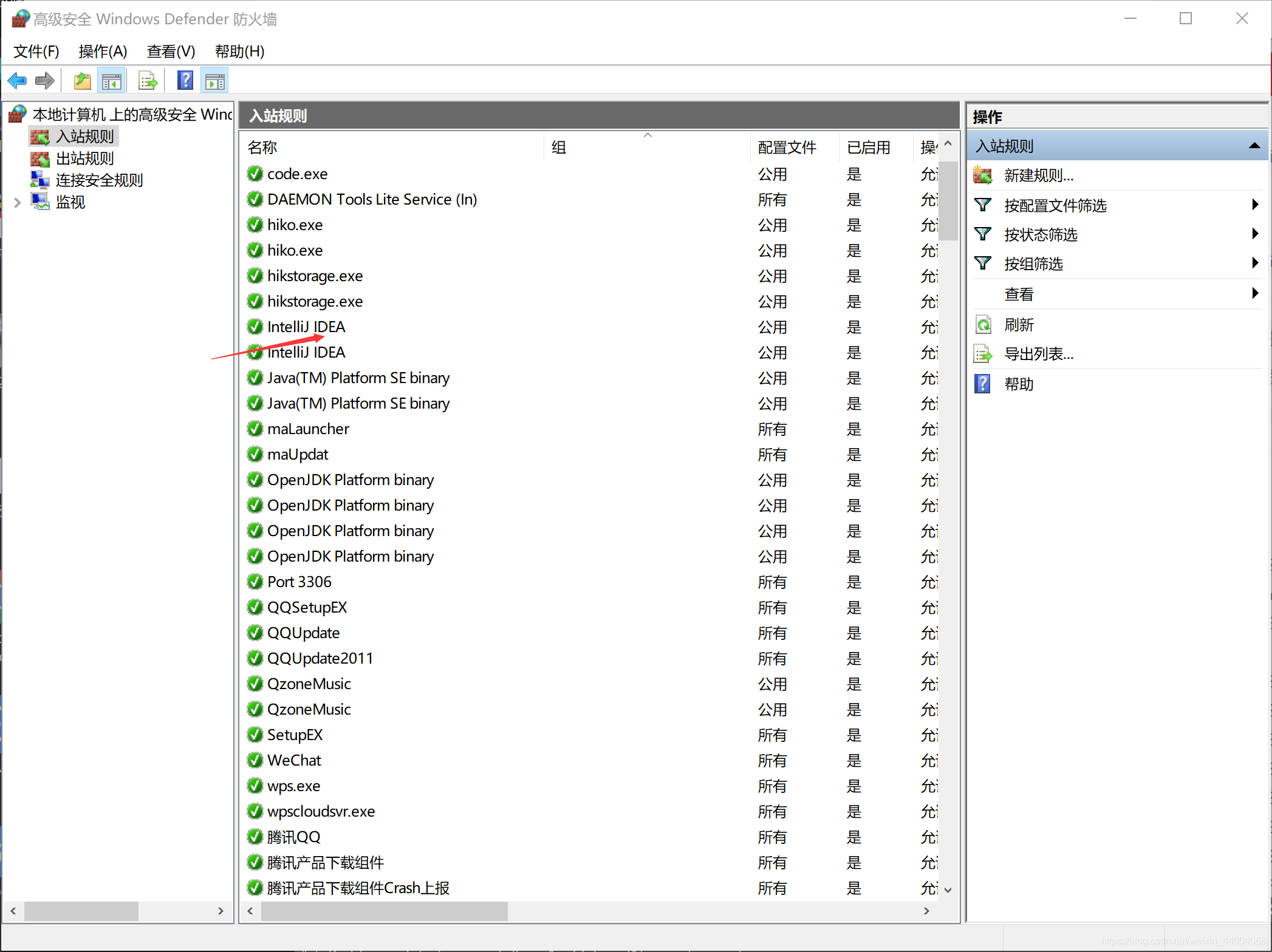Select 出站规则 in the left tree
Image resolution: width=1272 pixels, height=952 pixels.
(85, 159)
